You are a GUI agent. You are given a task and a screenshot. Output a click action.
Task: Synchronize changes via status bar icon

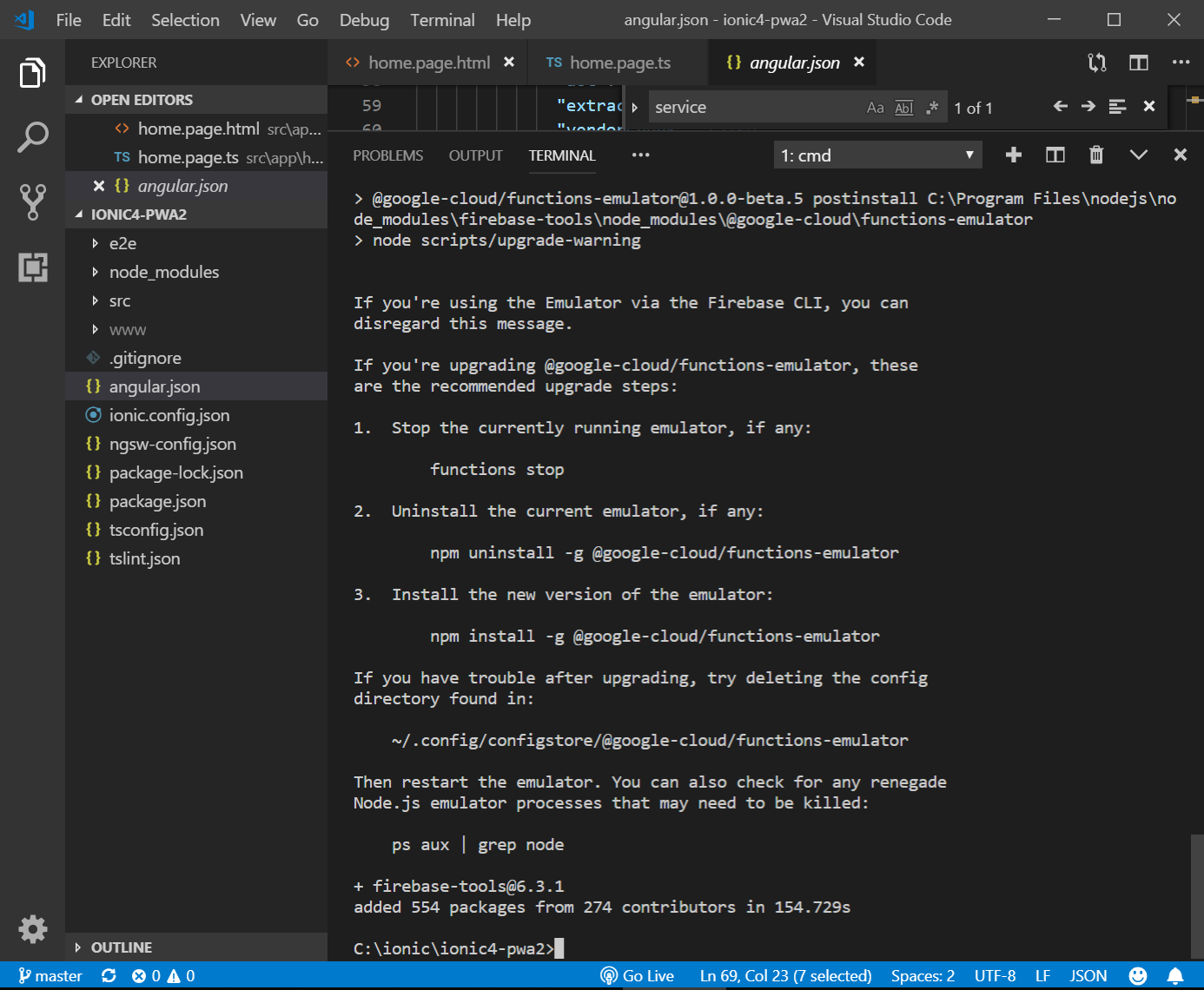[109, 976]
